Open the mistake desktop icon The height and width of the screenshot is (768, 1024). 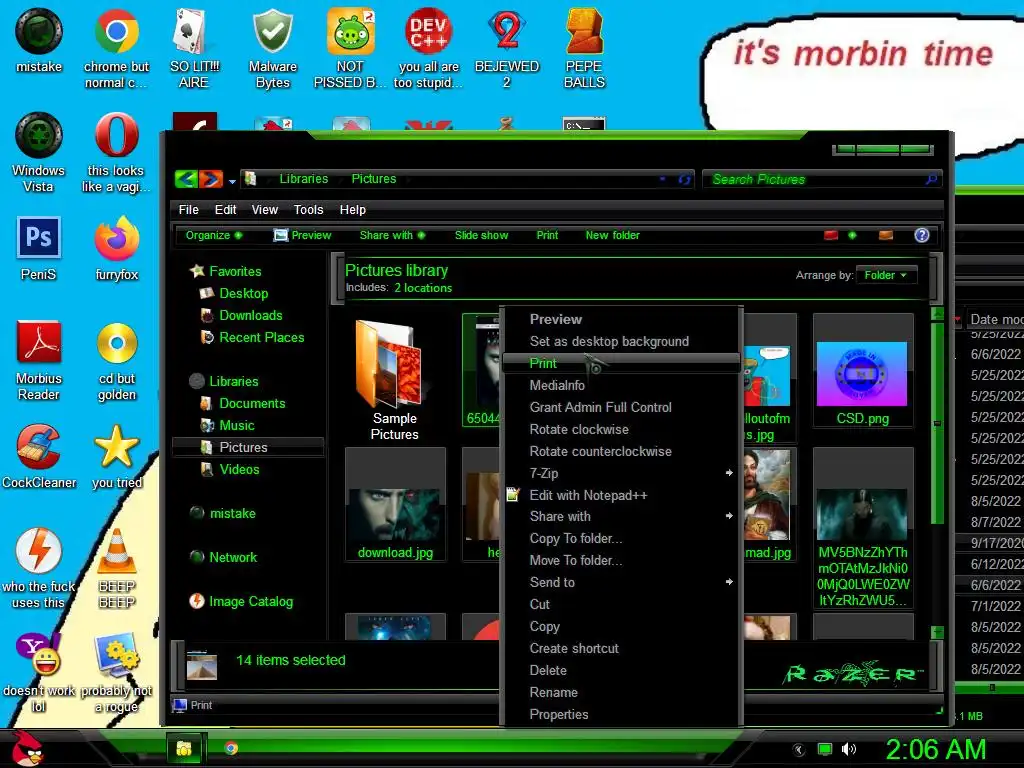tap(39, 40)
